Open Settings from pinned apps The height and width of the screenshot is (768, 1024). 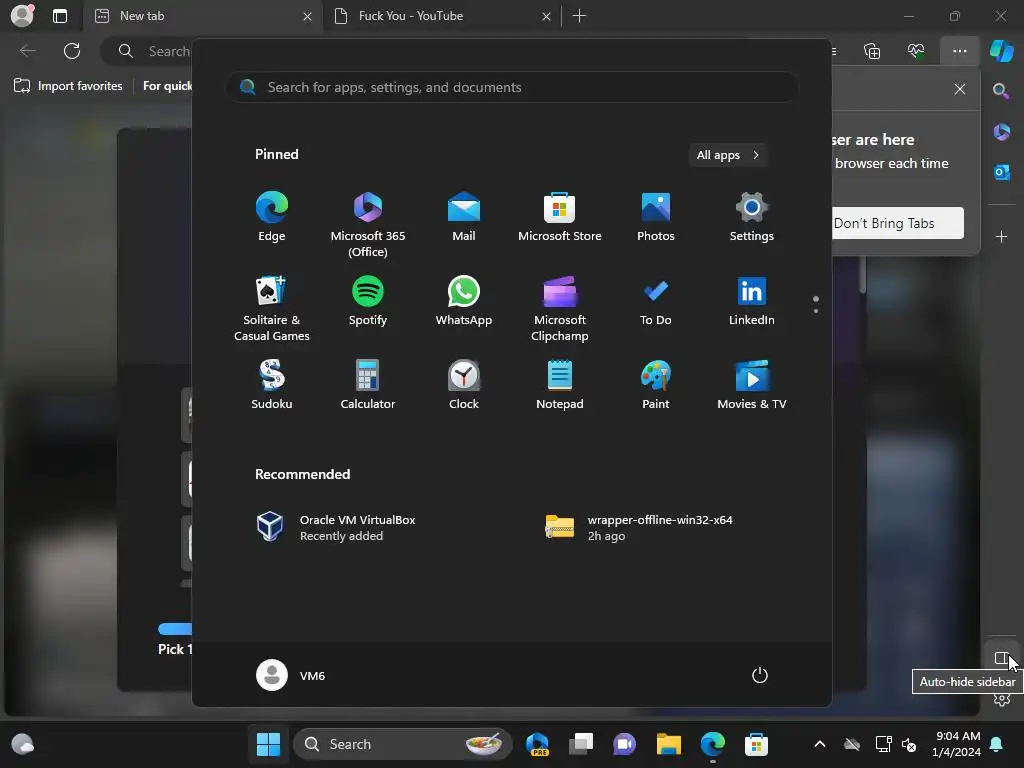pyautogui.click(x=752, y=217)
